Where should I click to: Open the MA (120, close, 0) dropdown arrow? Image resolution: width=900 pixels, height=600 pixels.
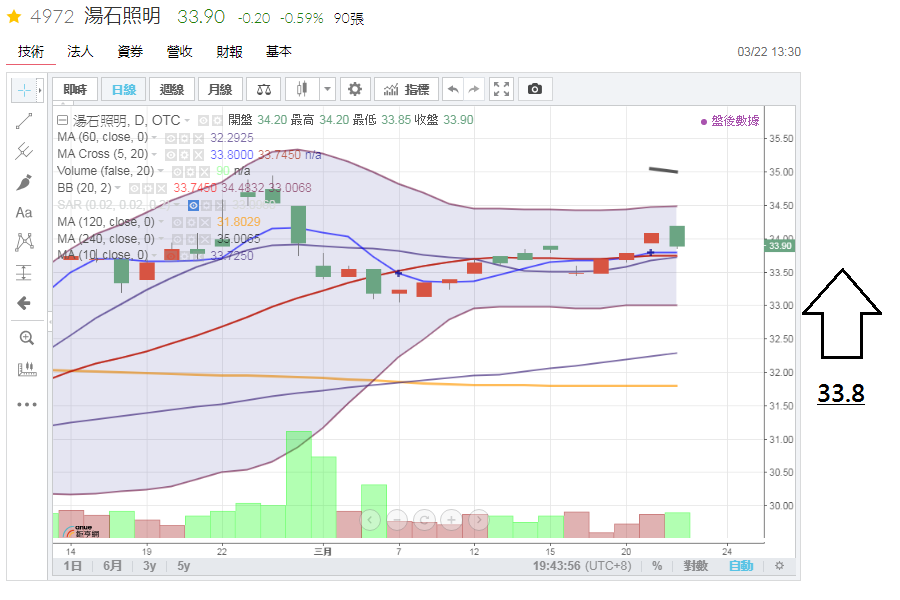[161, 222]
